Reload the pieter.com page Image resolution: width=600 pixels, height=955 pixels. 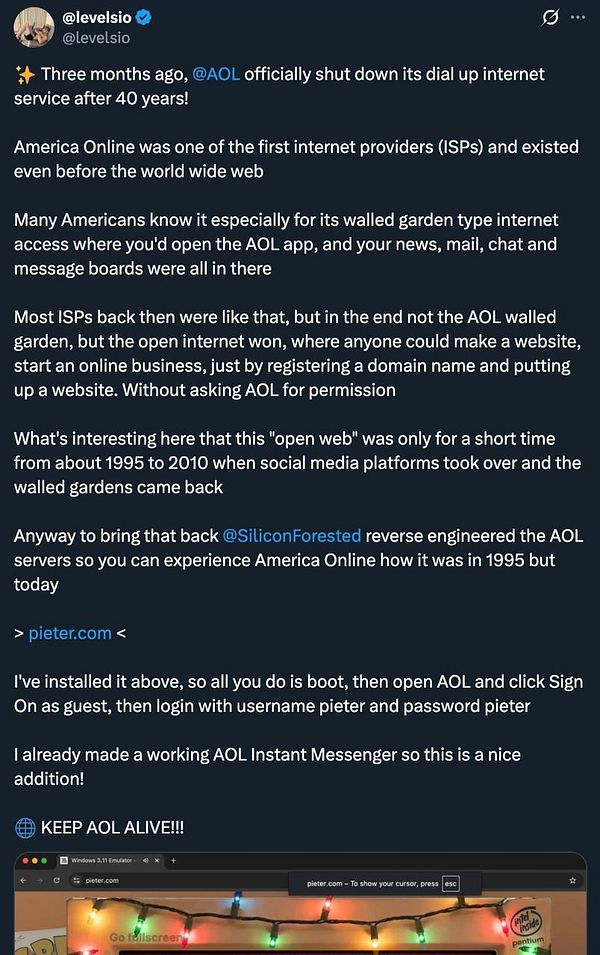click(x=56, y=880)
